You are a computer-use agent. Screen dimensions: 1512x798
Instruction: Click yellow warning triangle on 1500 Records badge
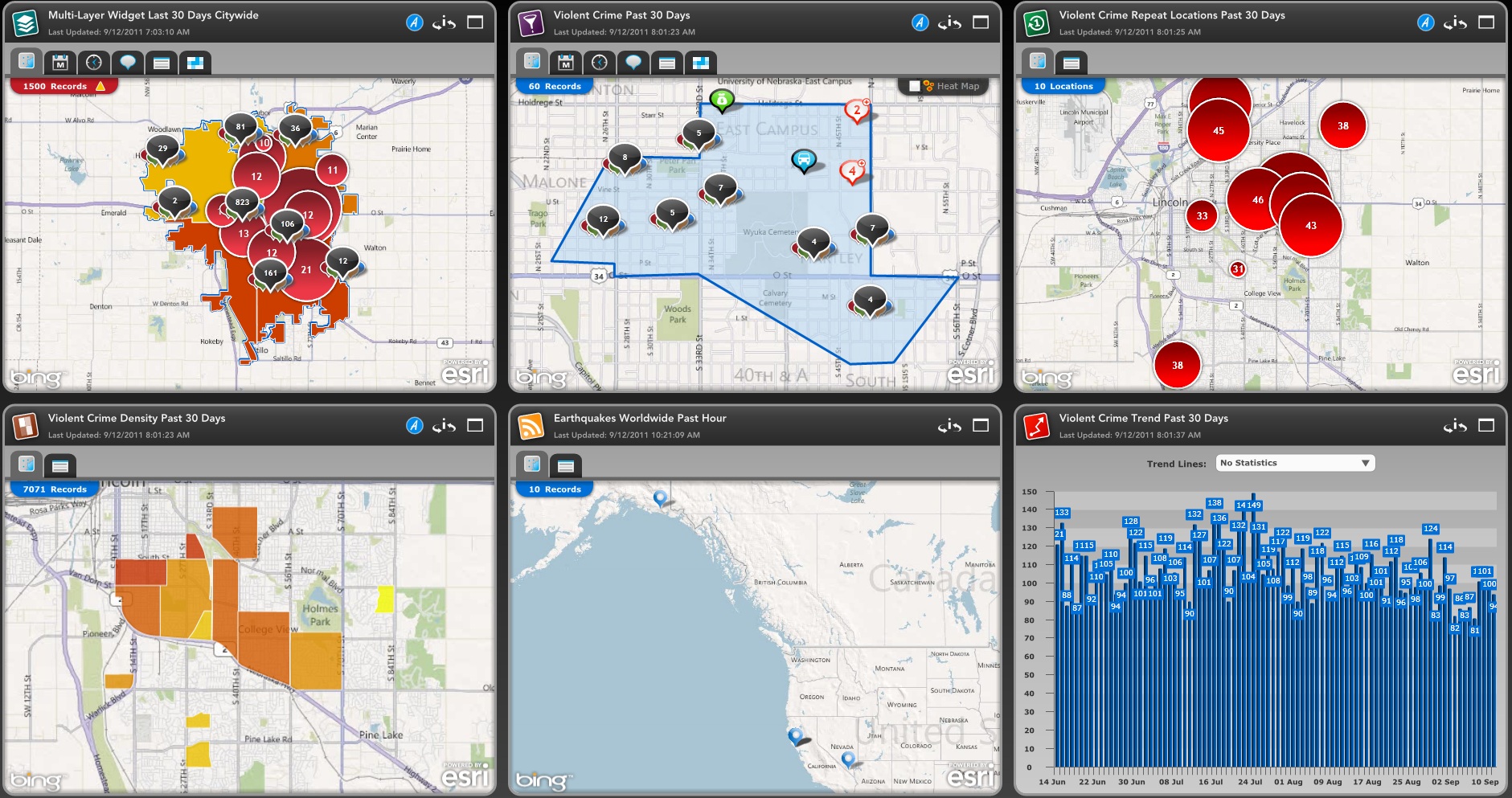[x=100, y=86]
